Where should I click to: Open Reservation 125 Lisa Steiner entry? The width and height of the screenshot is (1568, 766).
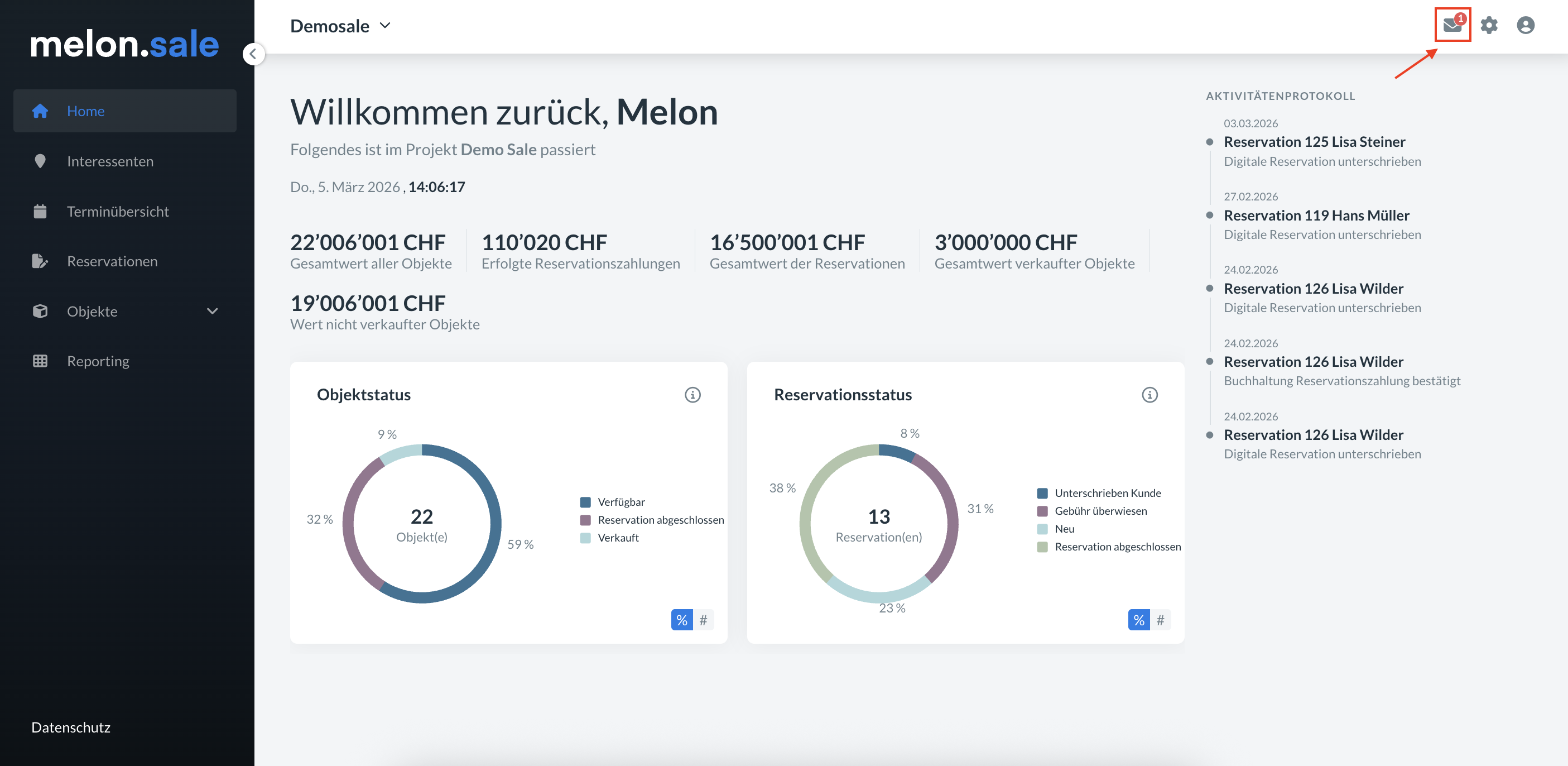(x=1314, y=142)
